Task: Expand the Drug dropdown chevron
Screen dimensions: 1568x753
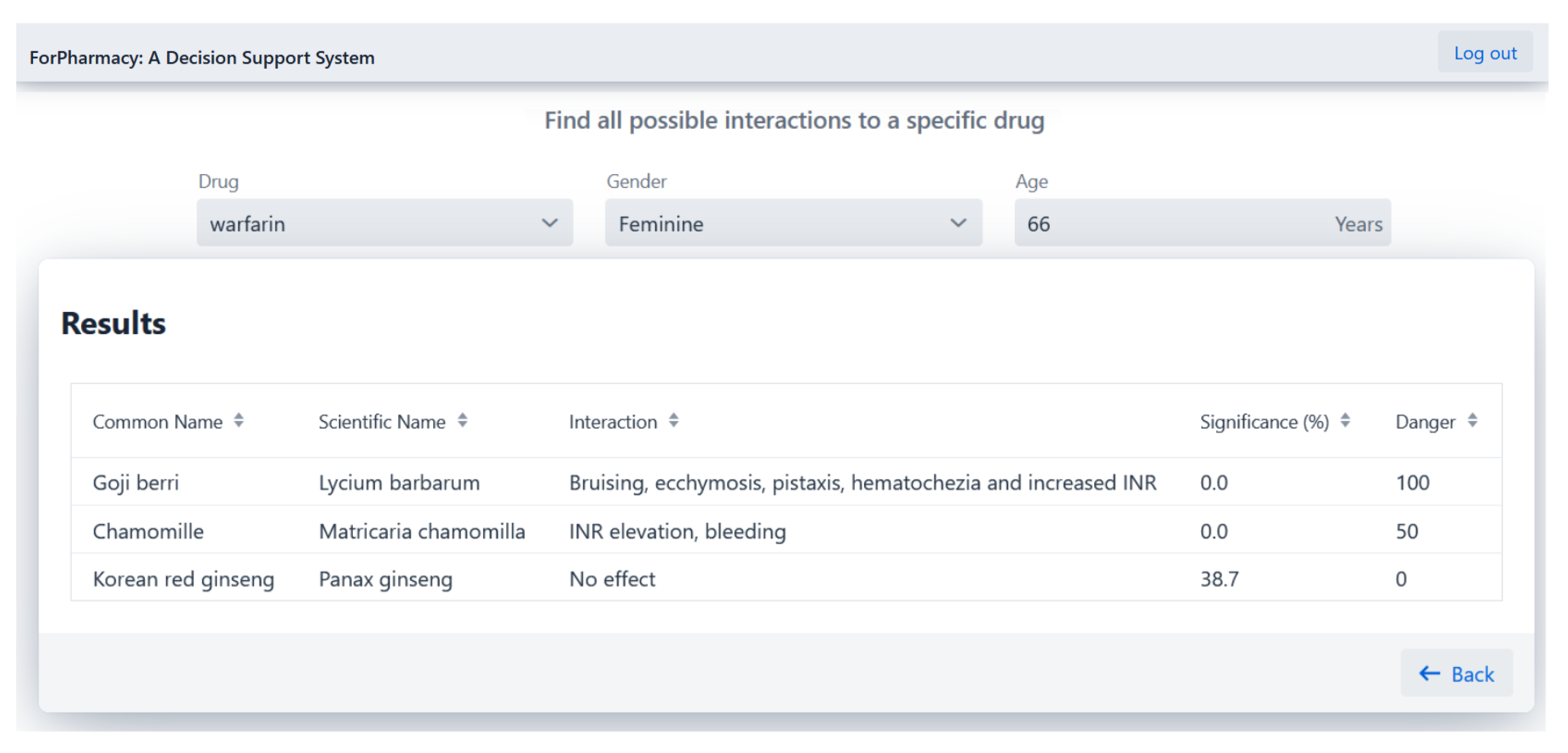Action: point(550,223)
